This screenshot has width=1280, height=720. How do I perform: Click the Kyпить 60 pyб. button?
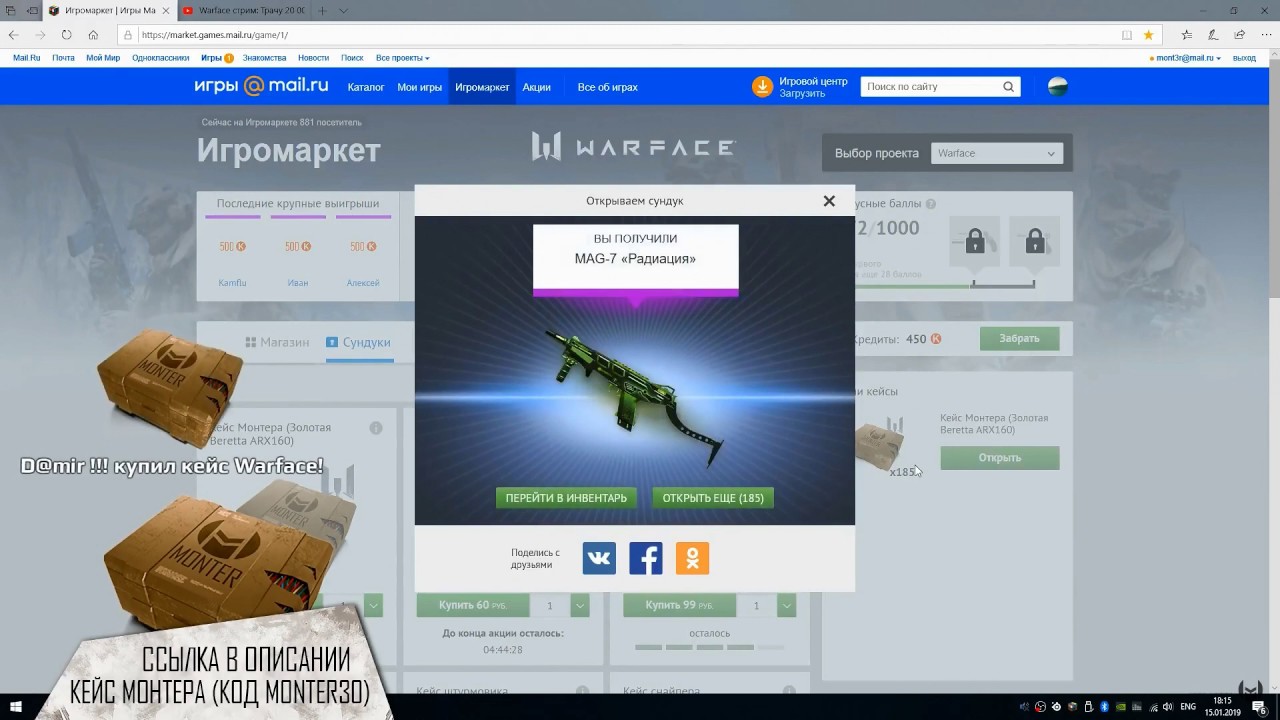[473, 605]
